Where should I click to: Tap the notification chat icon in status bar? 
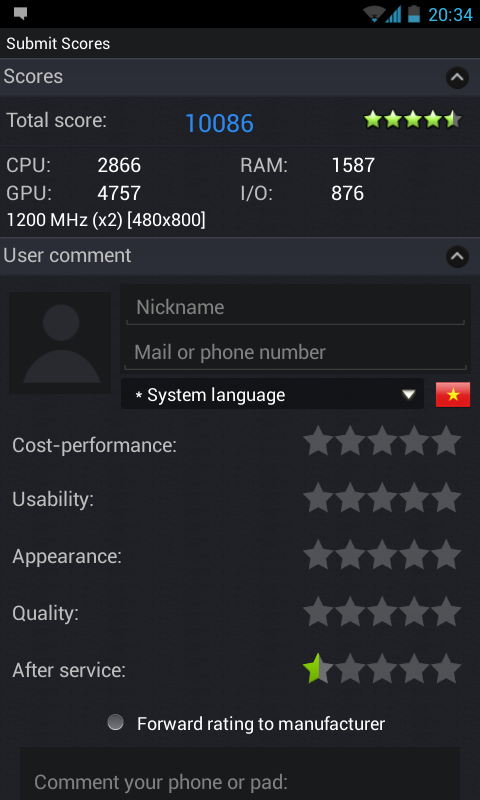(x=20, y=14)
